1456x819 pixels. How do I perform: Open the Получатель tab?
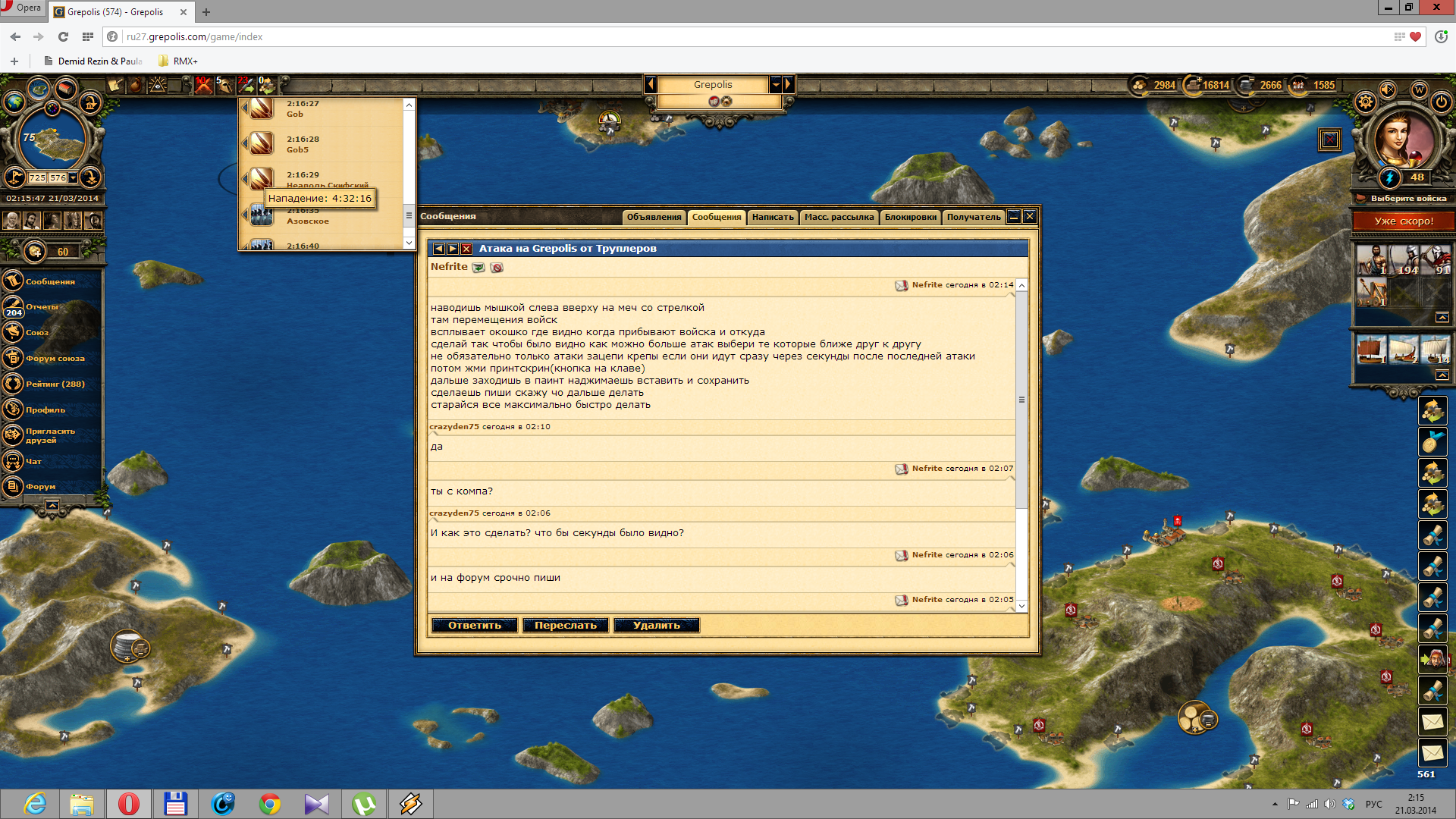tap(974, 217)
